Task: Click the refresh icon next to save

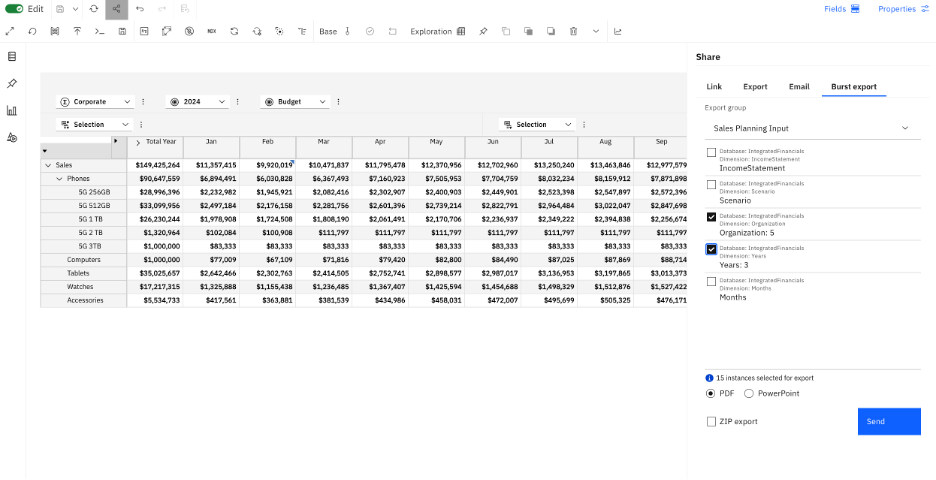Action: point(94,9)
